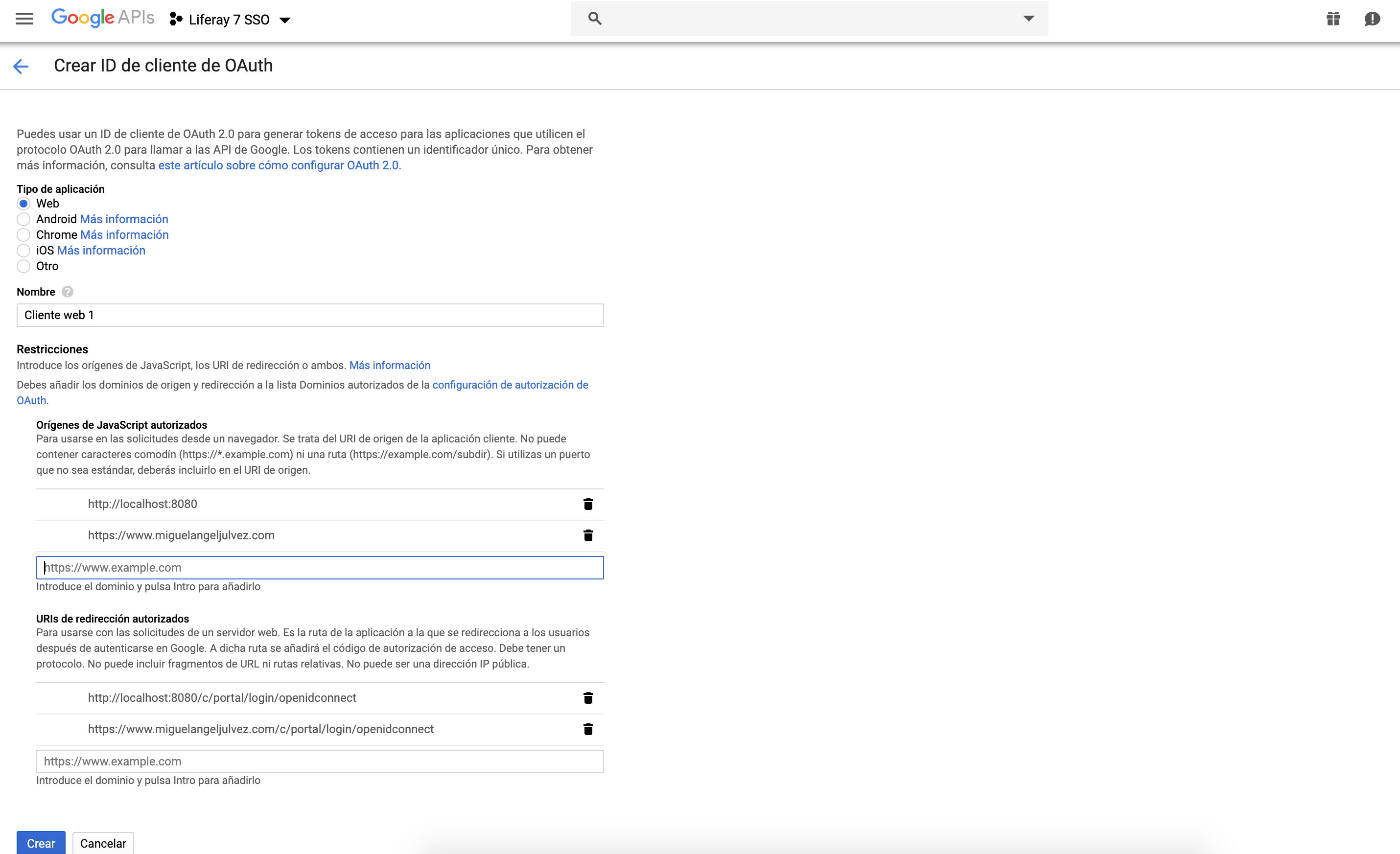Click the Tipo de aplicación label
This screenshot has height=854, width=1400.
(61, 189)
